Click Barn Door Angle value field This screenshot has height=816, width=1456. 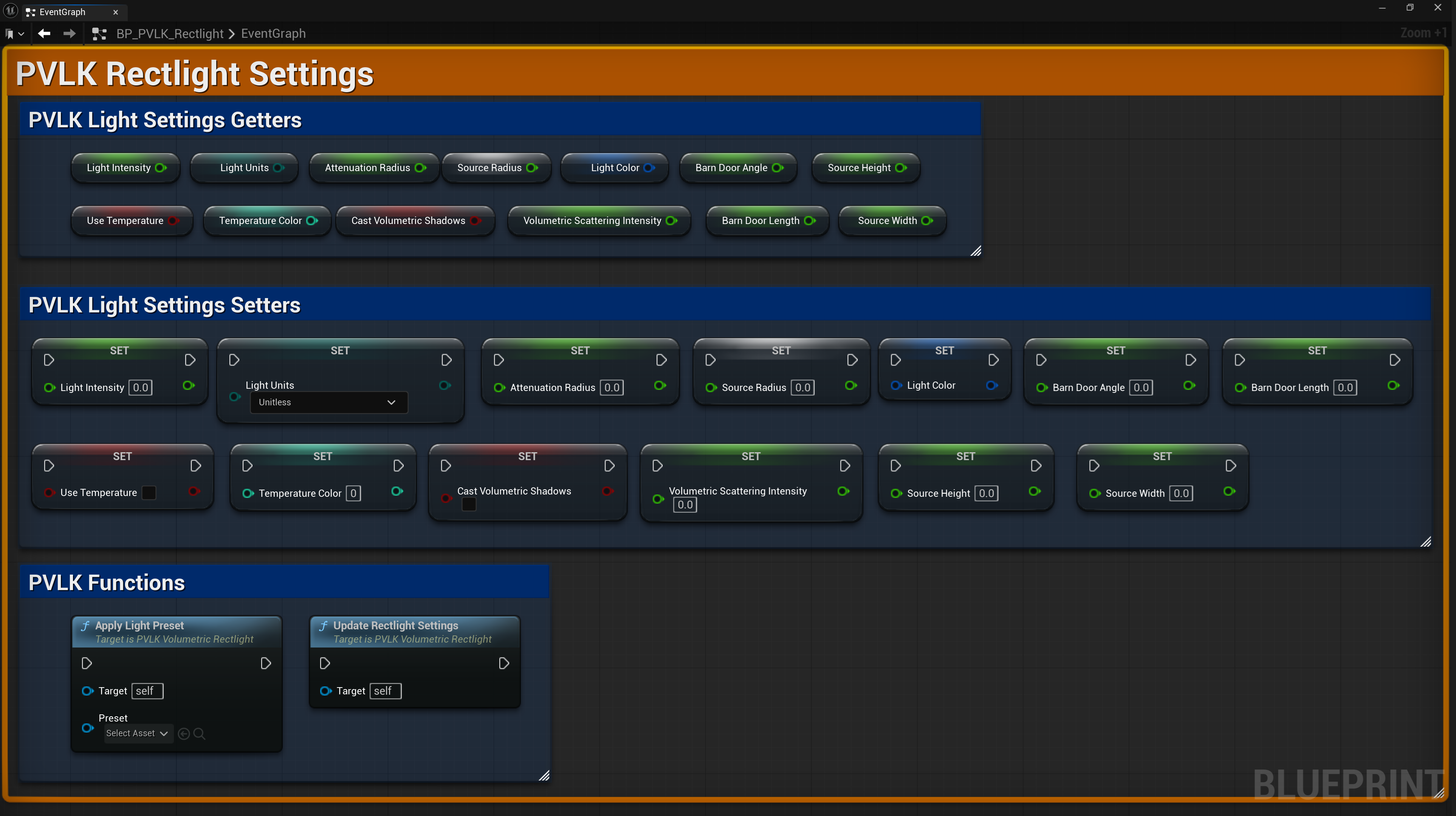tap(1141, 388)
